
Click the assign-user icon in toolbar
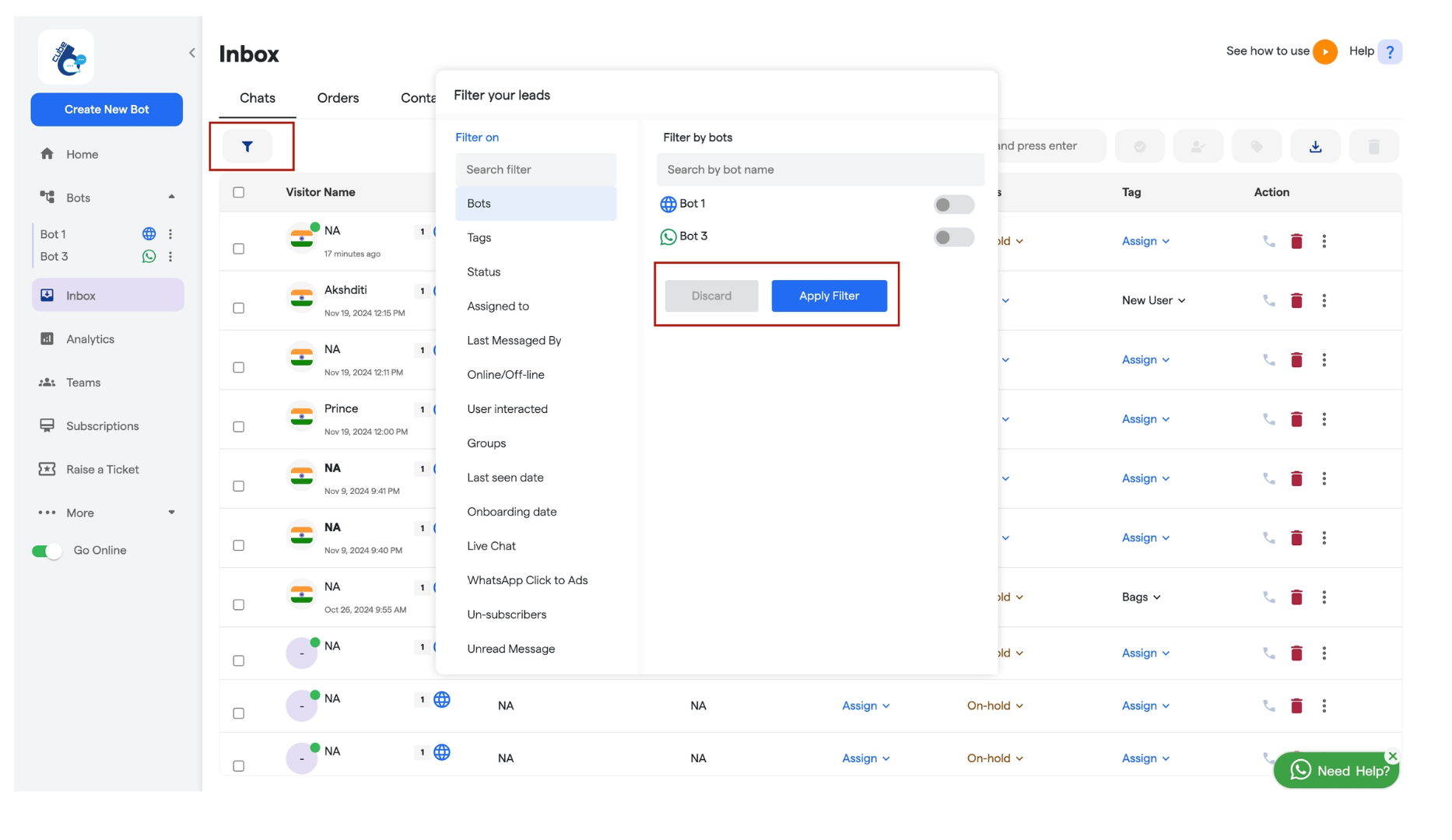pyautogui.click(x=1198, y=146)
